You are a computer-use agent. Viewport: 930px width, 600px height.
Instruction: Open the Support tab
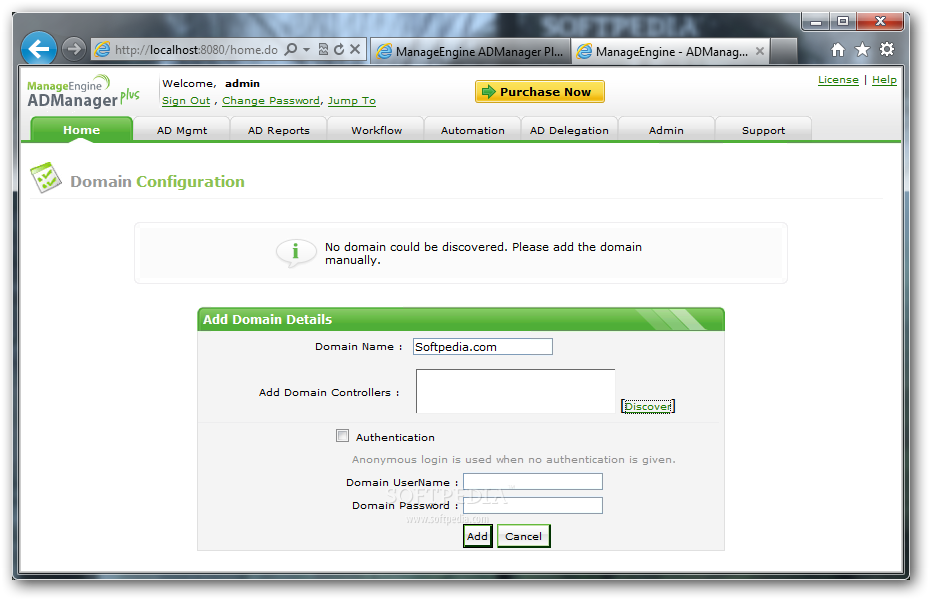click(763, 130)
